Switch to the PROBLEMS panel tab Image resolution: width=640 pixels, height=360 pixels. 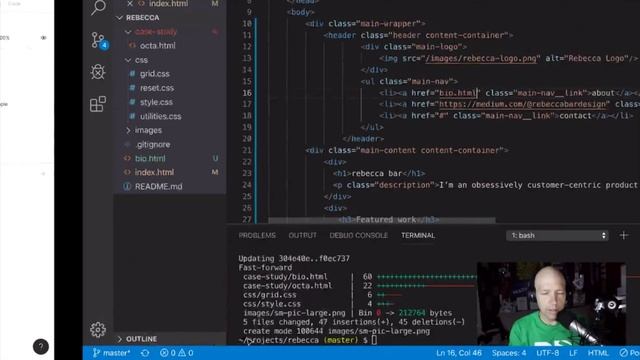257,236
